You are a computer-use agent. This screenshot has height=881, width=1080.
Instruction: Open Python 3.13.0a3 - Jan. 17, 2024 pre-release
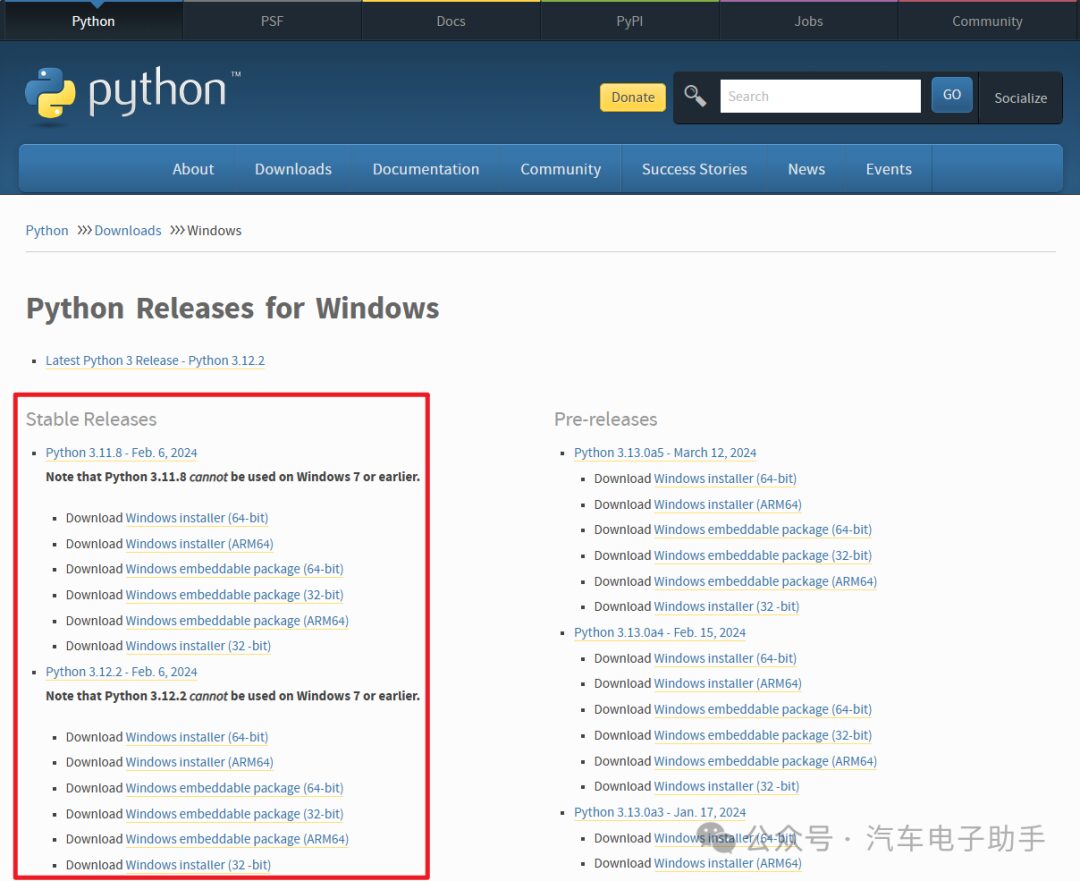click(660, 812)
